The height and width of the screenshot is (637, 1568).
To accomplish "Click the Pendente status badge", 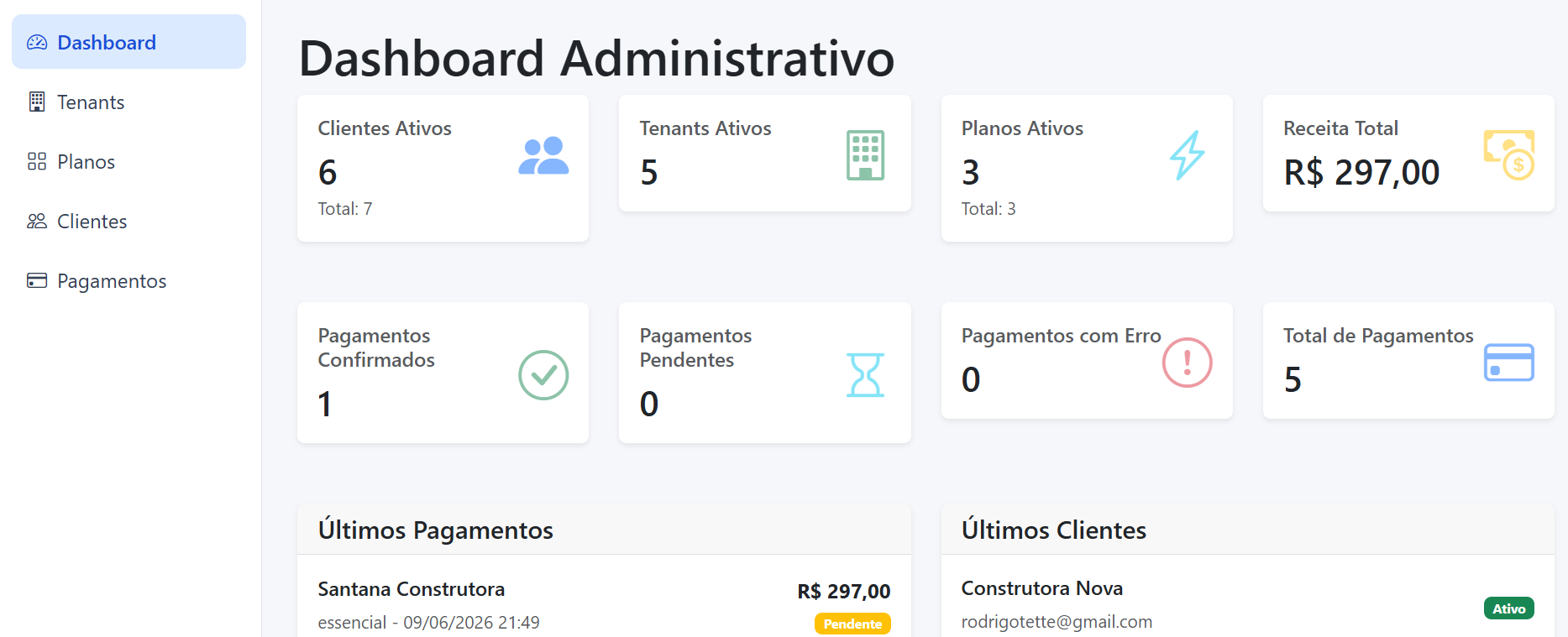I will click(x=852, y=624).
